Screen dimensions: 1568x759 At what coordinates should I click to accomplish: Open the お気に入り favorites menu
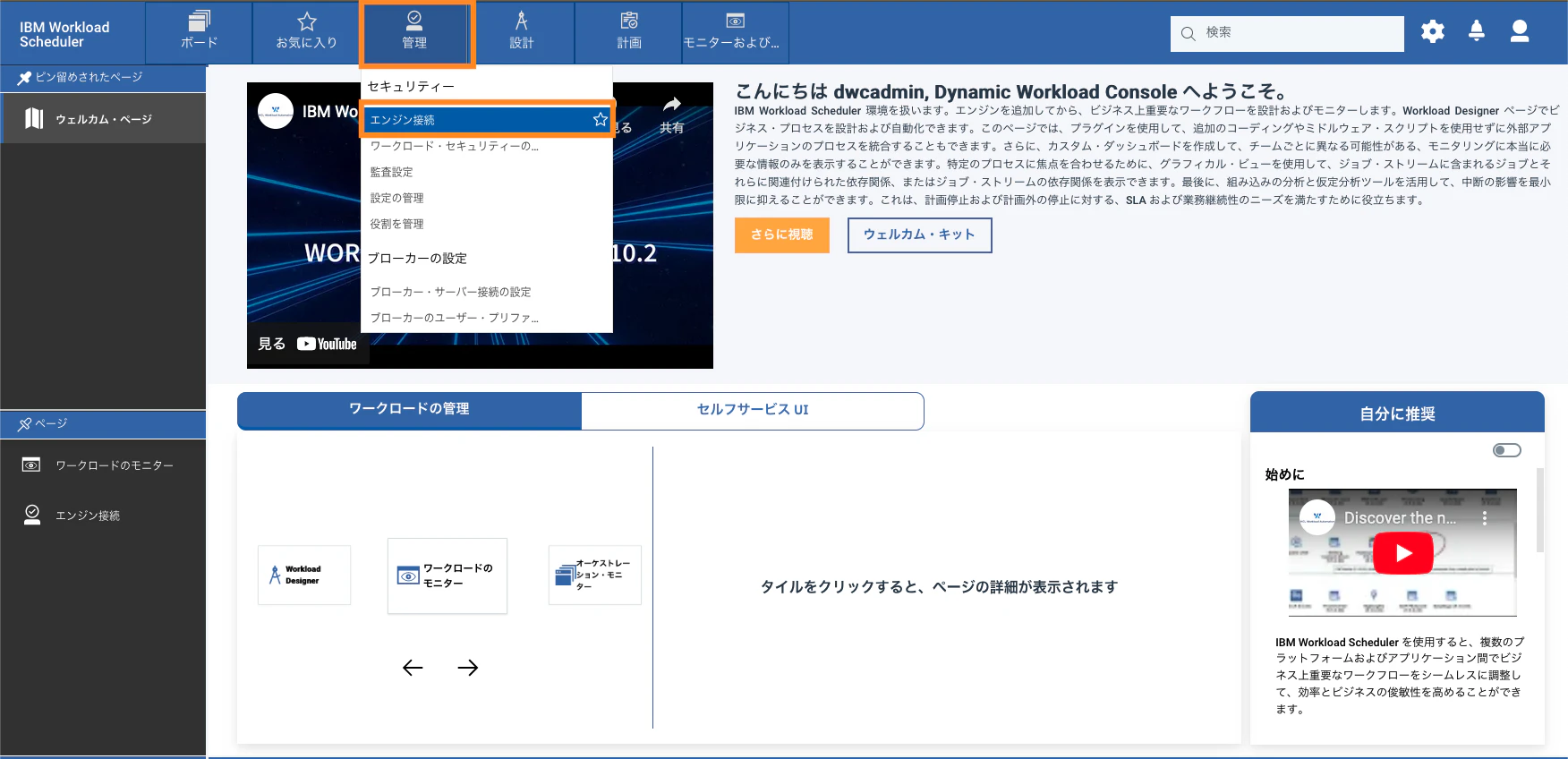click(x=306, y=32)
